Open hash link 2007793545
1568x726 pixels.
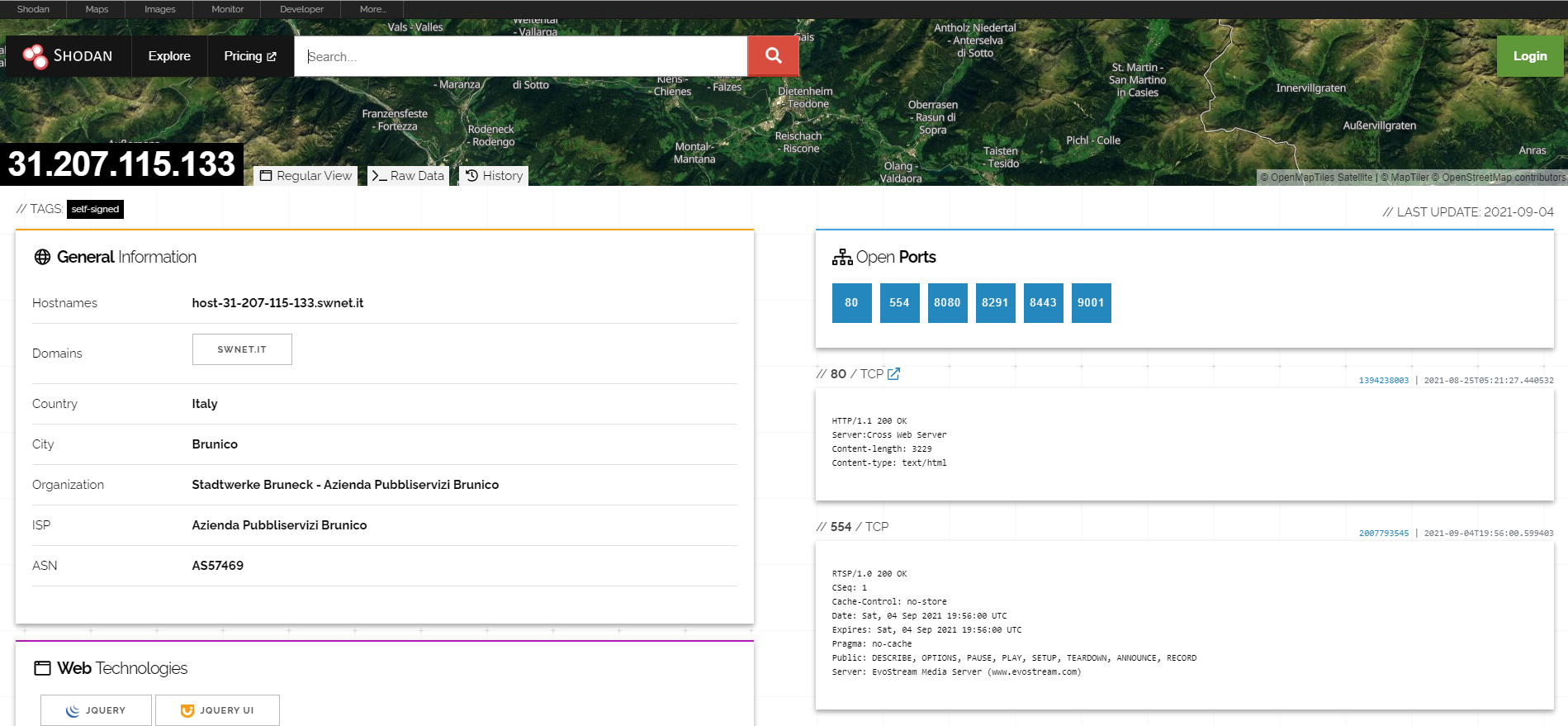click(x=1384, y=534)
